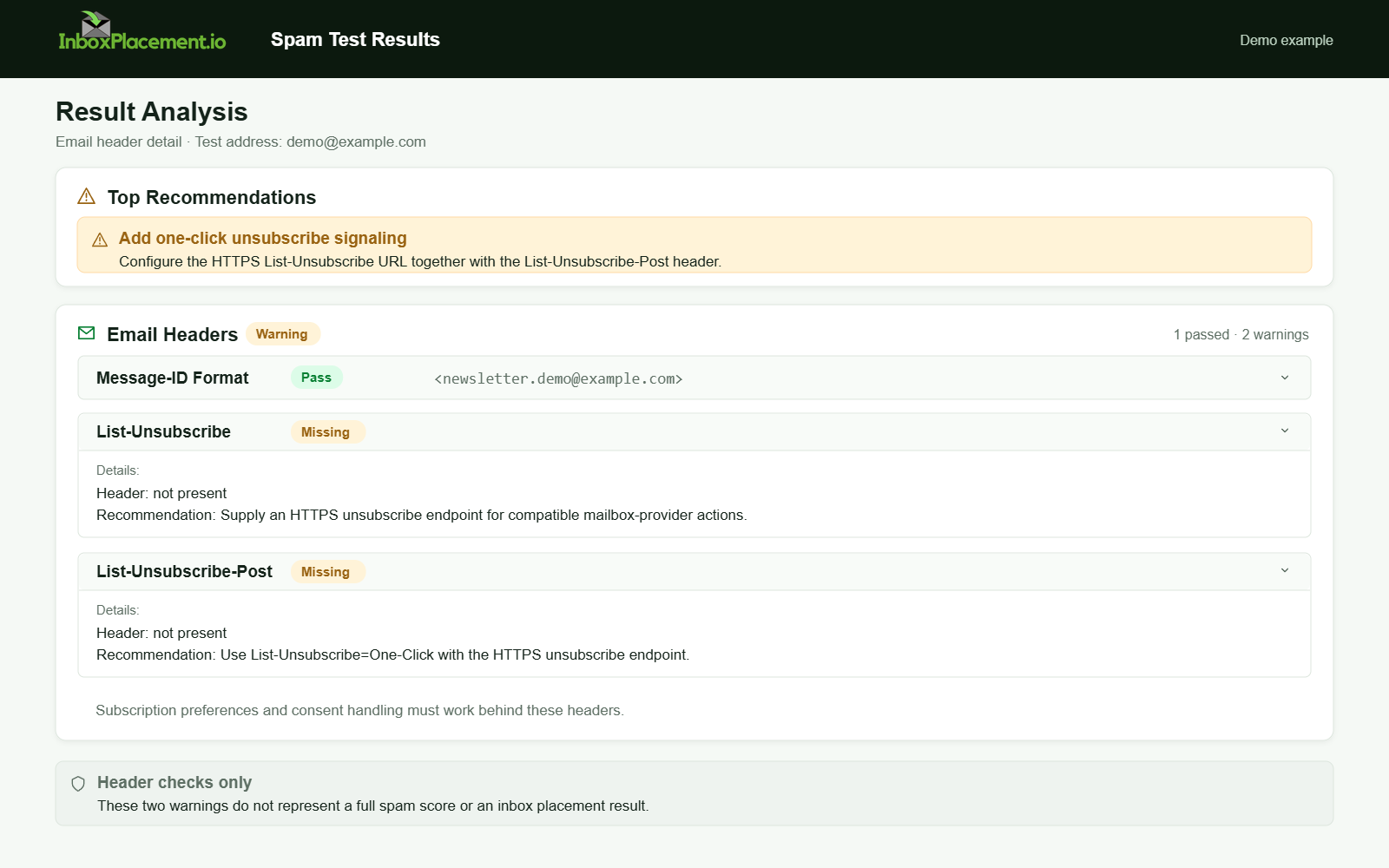Viewport: 1389px width, 868px height.
Task: Click the Top Recommendations warning triangle icon
Action: pyautogui.click(x=86, y=197)
